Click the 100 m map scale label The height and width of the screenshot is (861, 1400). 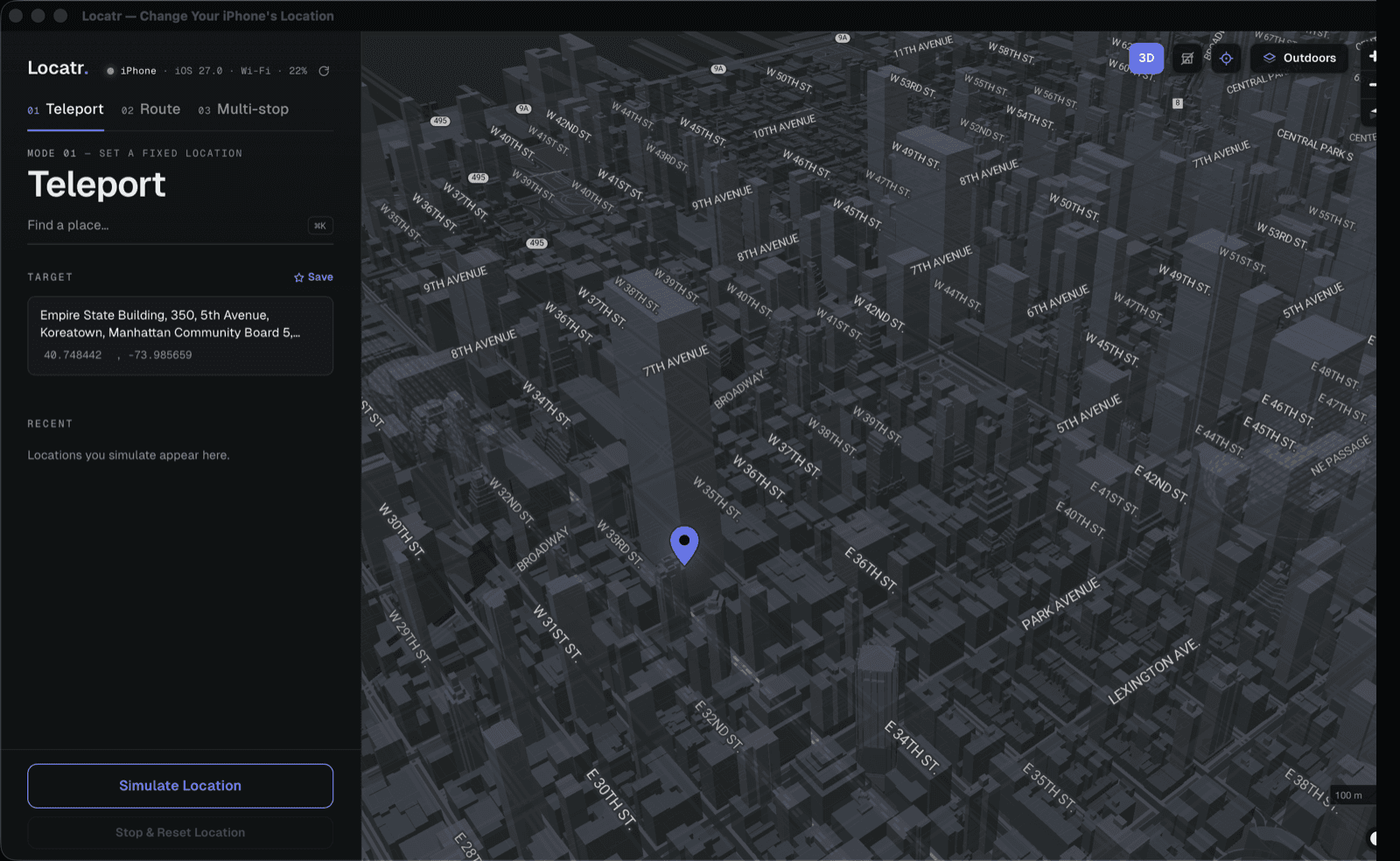pos(1348,795)
